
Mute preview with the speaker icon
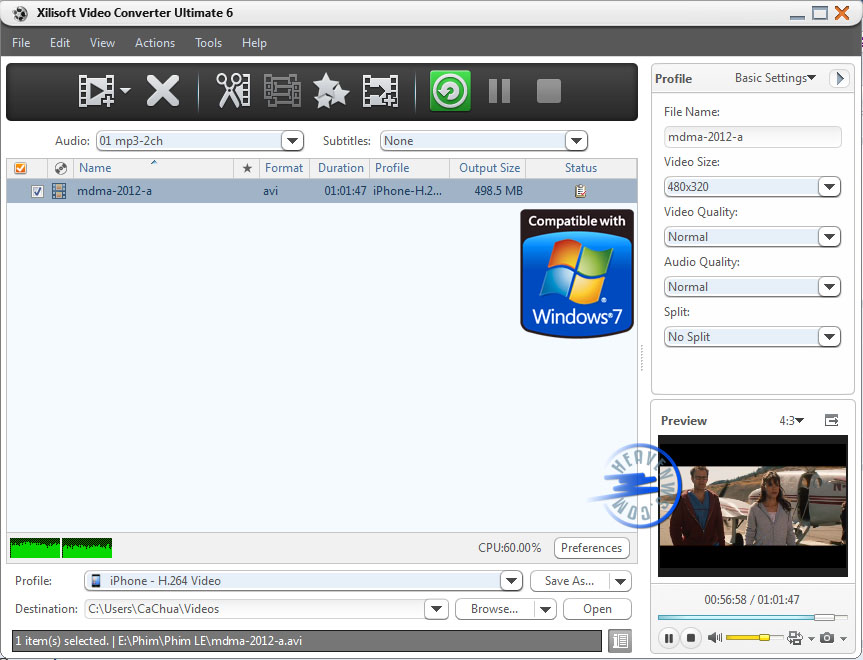pos(714,637)
